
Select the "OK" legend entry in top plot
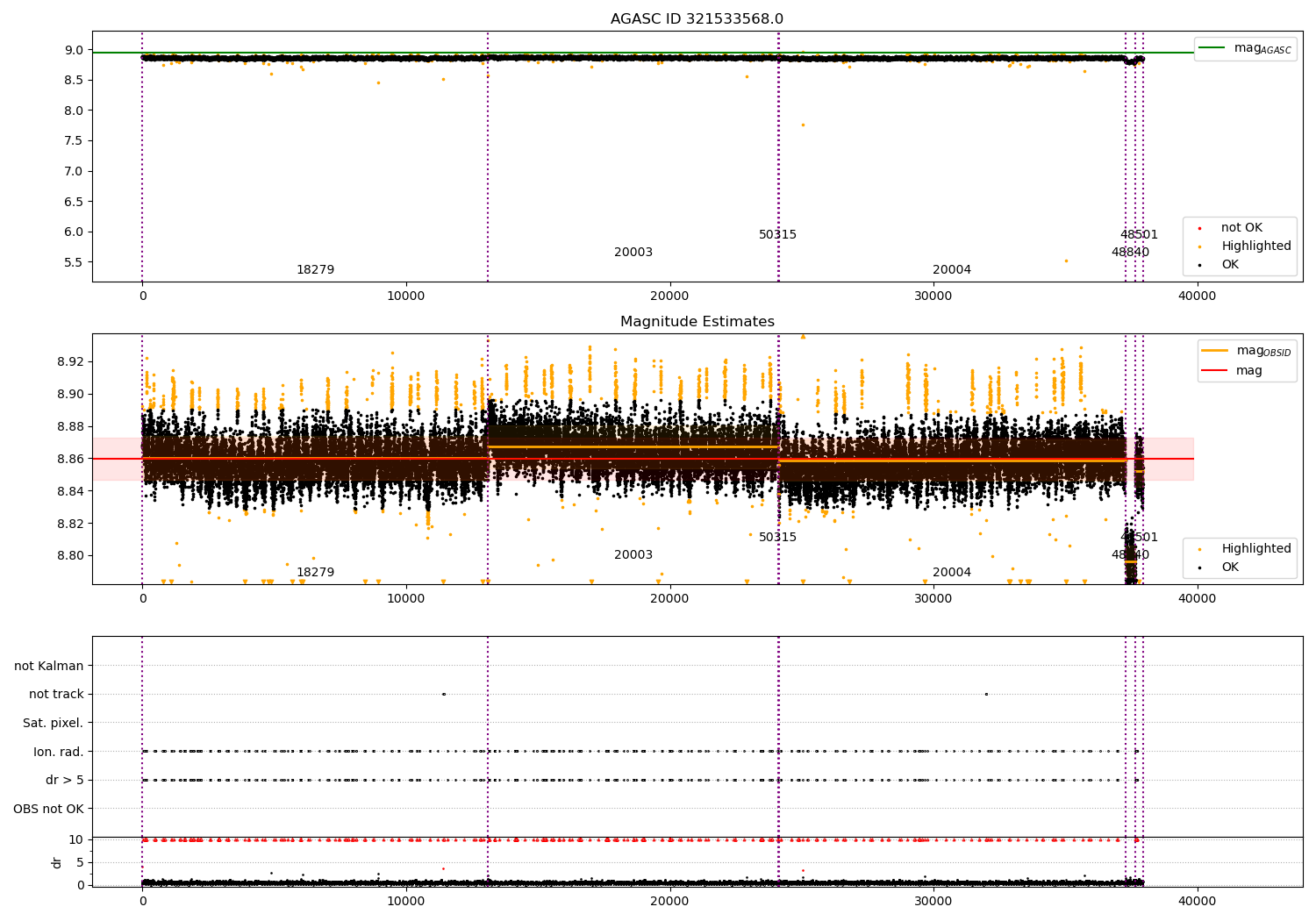(1219, 264)
